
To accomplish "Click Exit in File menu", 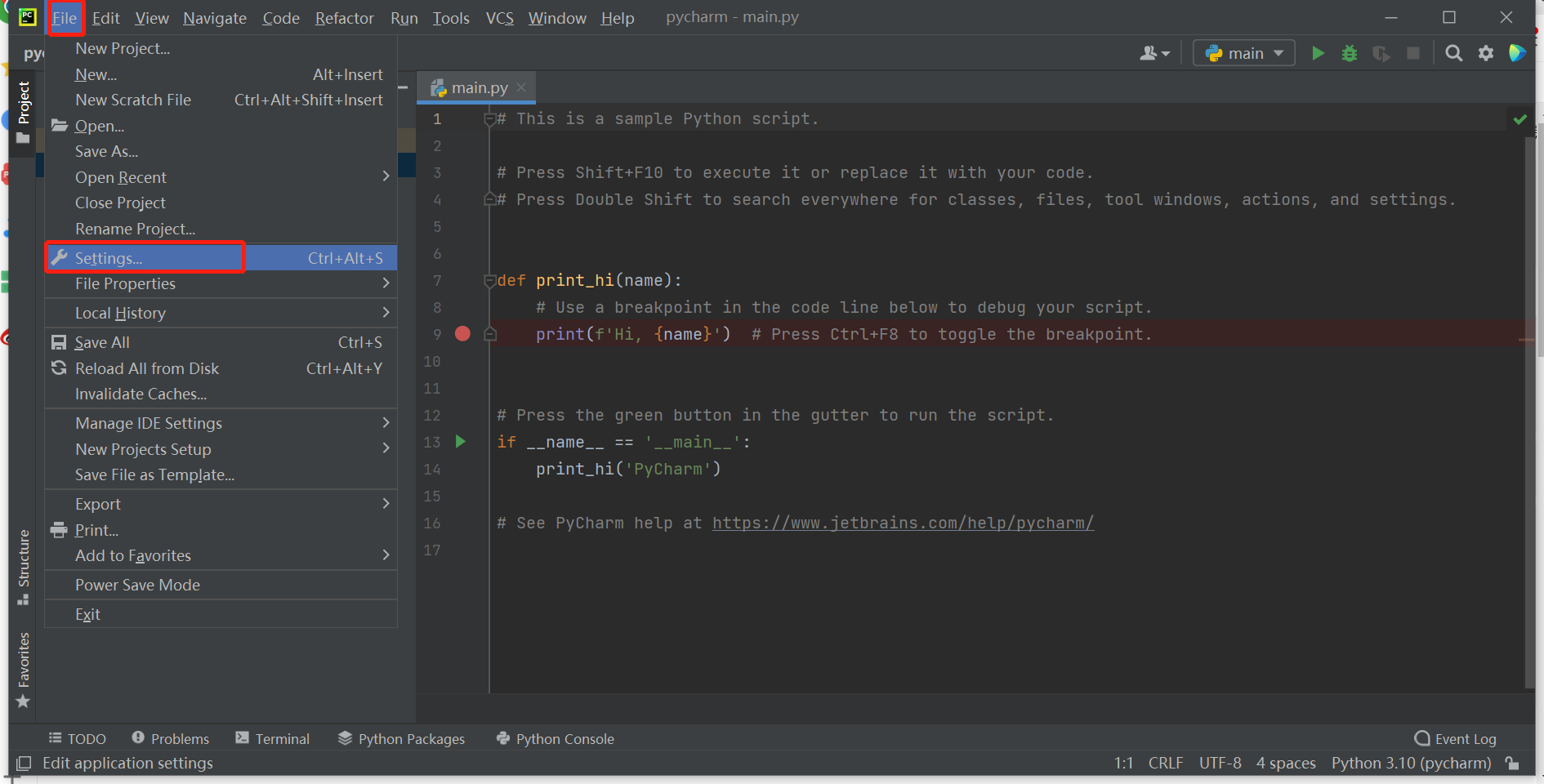I will [221, 614].
